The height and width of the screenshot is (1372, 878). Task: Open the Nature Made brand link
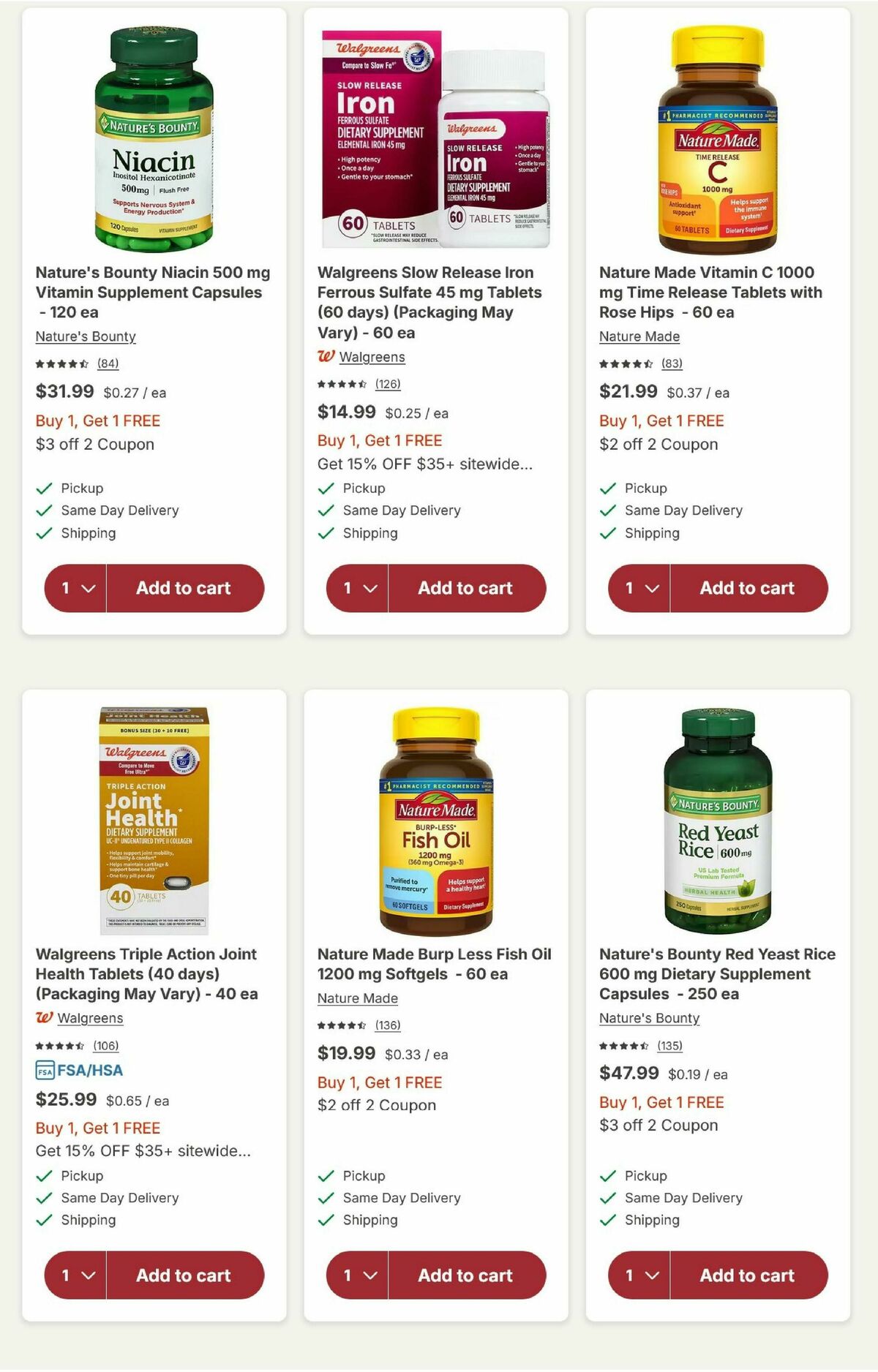(639, 336)
